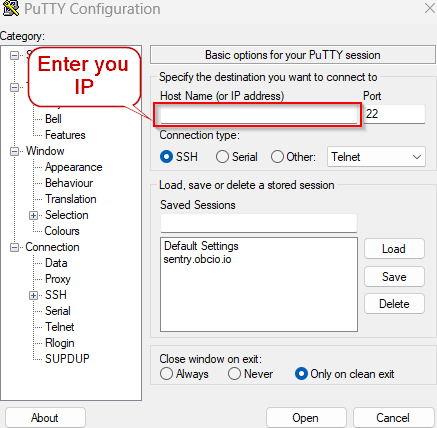Click the Save session button

(394, 277)
